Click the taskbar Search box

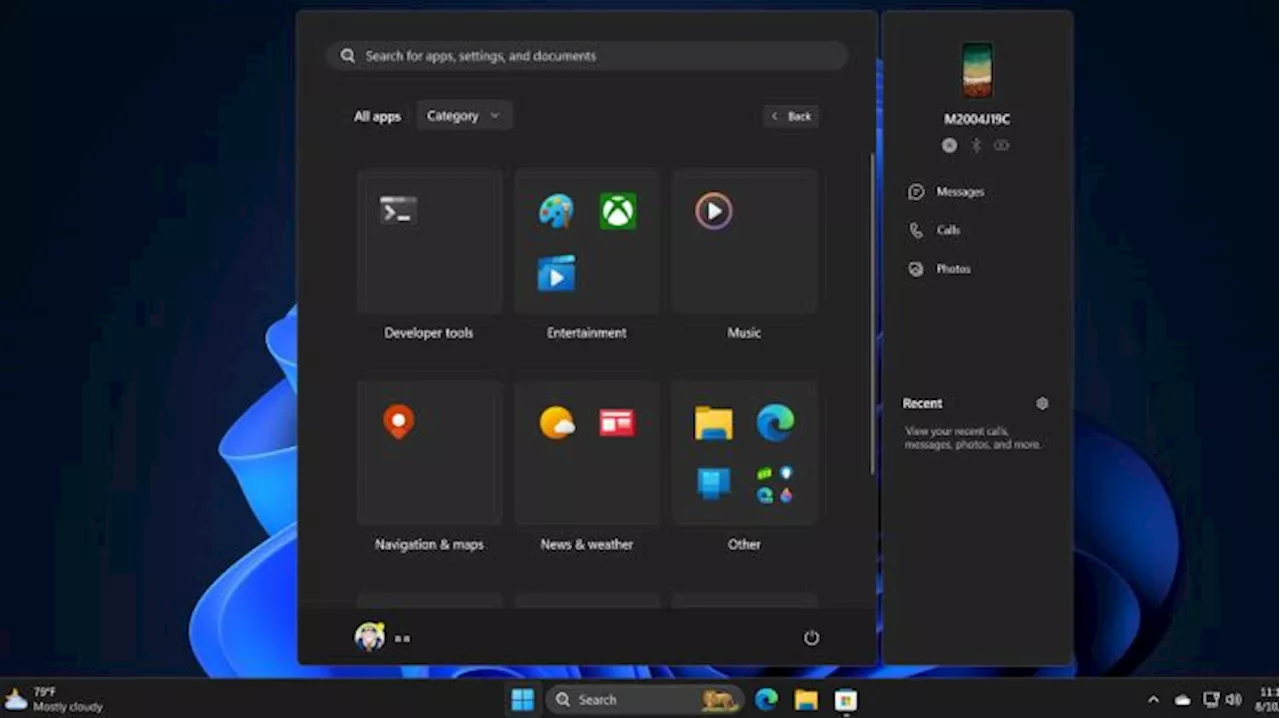coord(645,700)
